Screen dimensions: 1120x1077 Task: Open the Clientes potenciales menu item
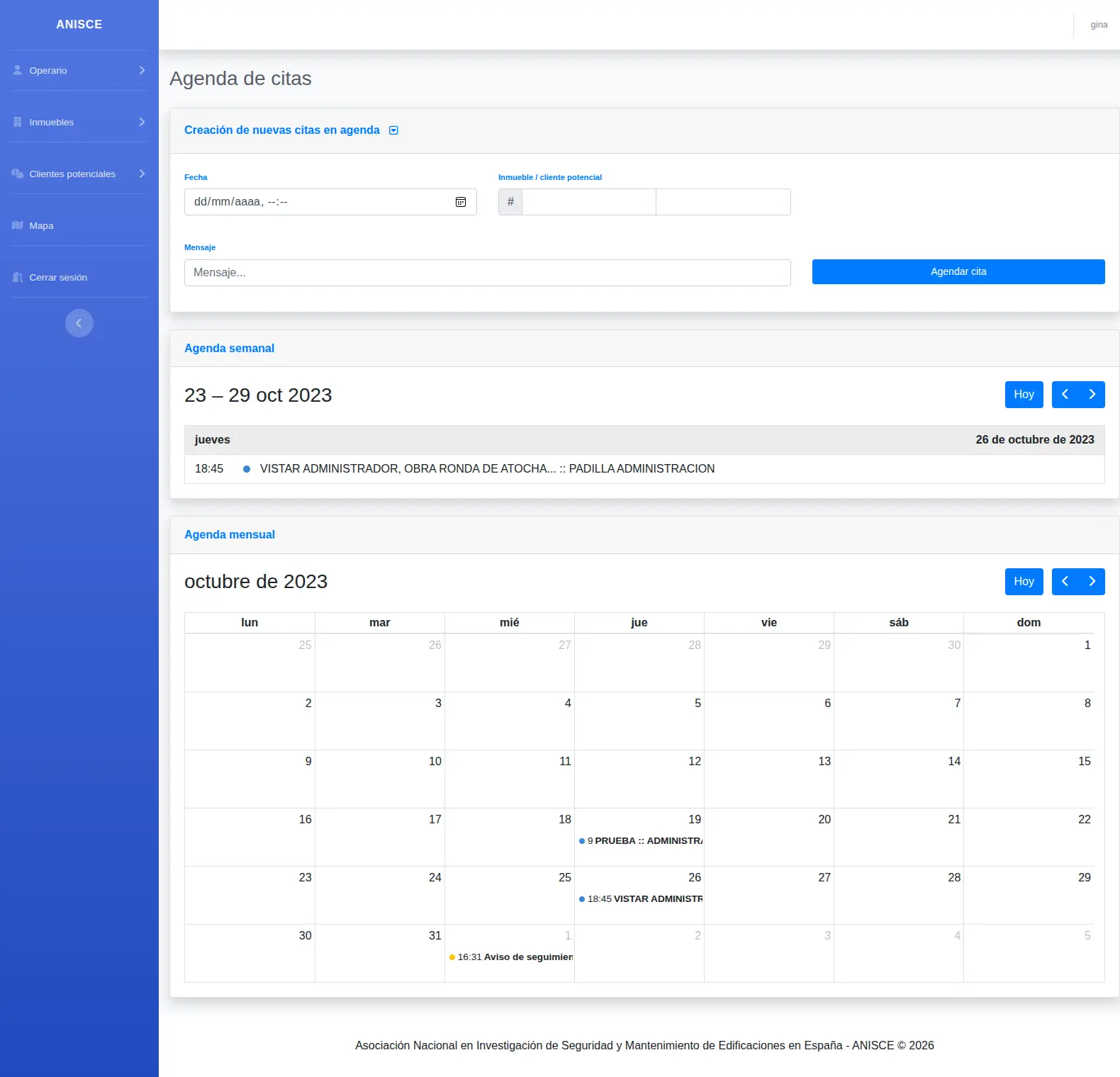pos(79,174)
